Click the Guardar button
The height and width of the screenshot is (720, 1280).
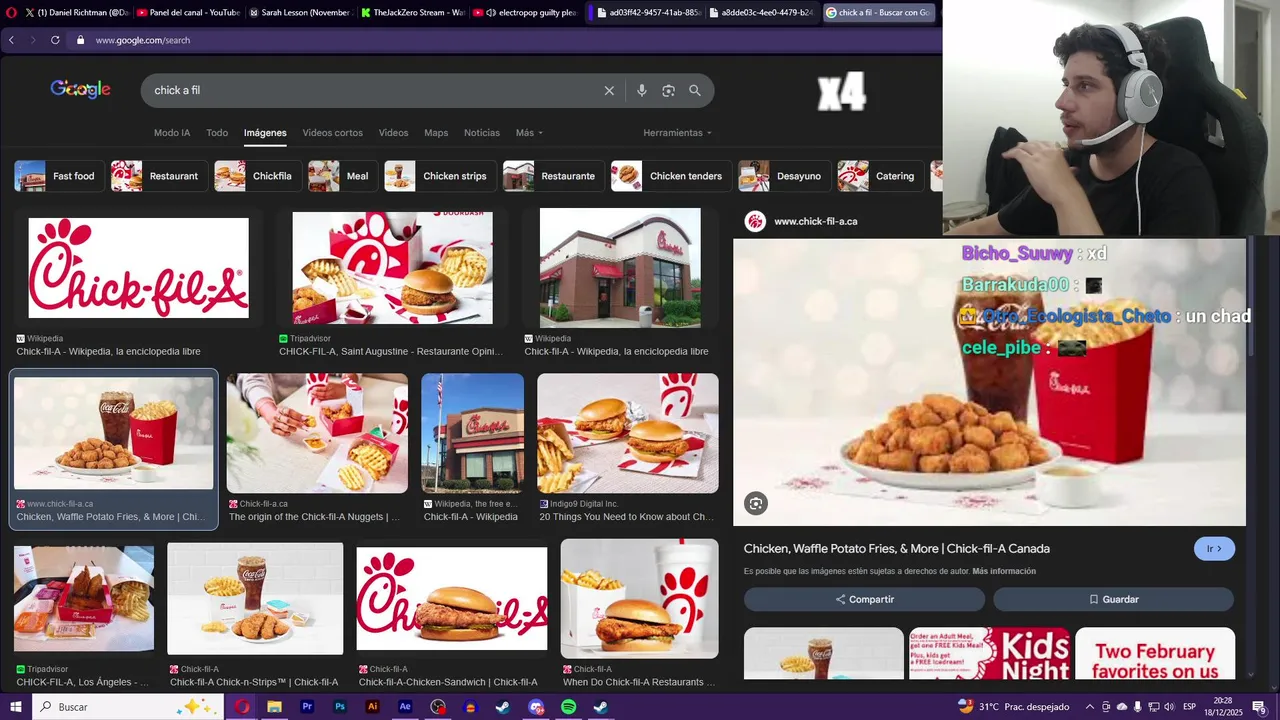coord(1113,599)
